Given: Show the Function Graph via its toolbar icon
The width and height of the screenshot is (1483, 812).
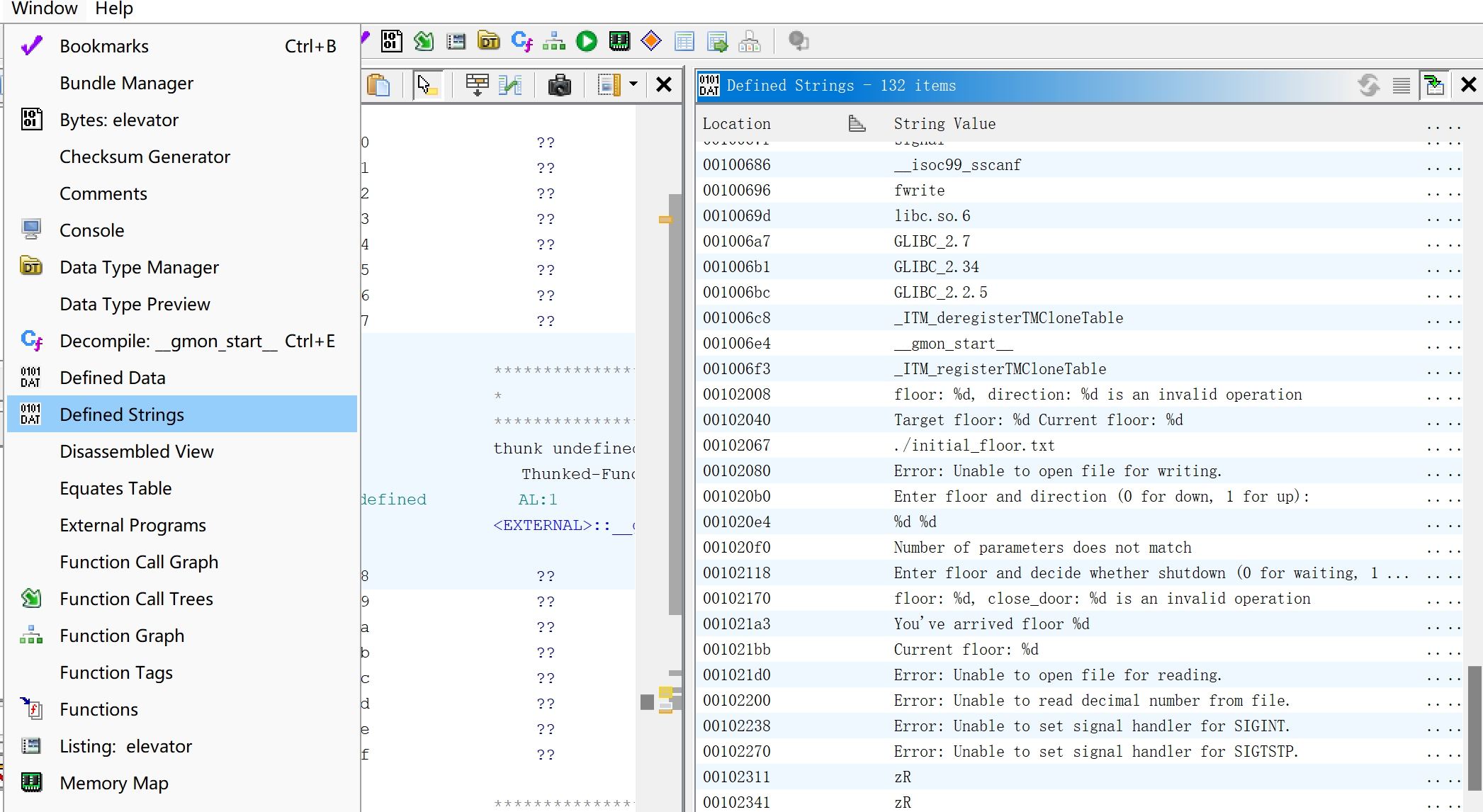Looking at the screenshot, I should click(554, 42).
